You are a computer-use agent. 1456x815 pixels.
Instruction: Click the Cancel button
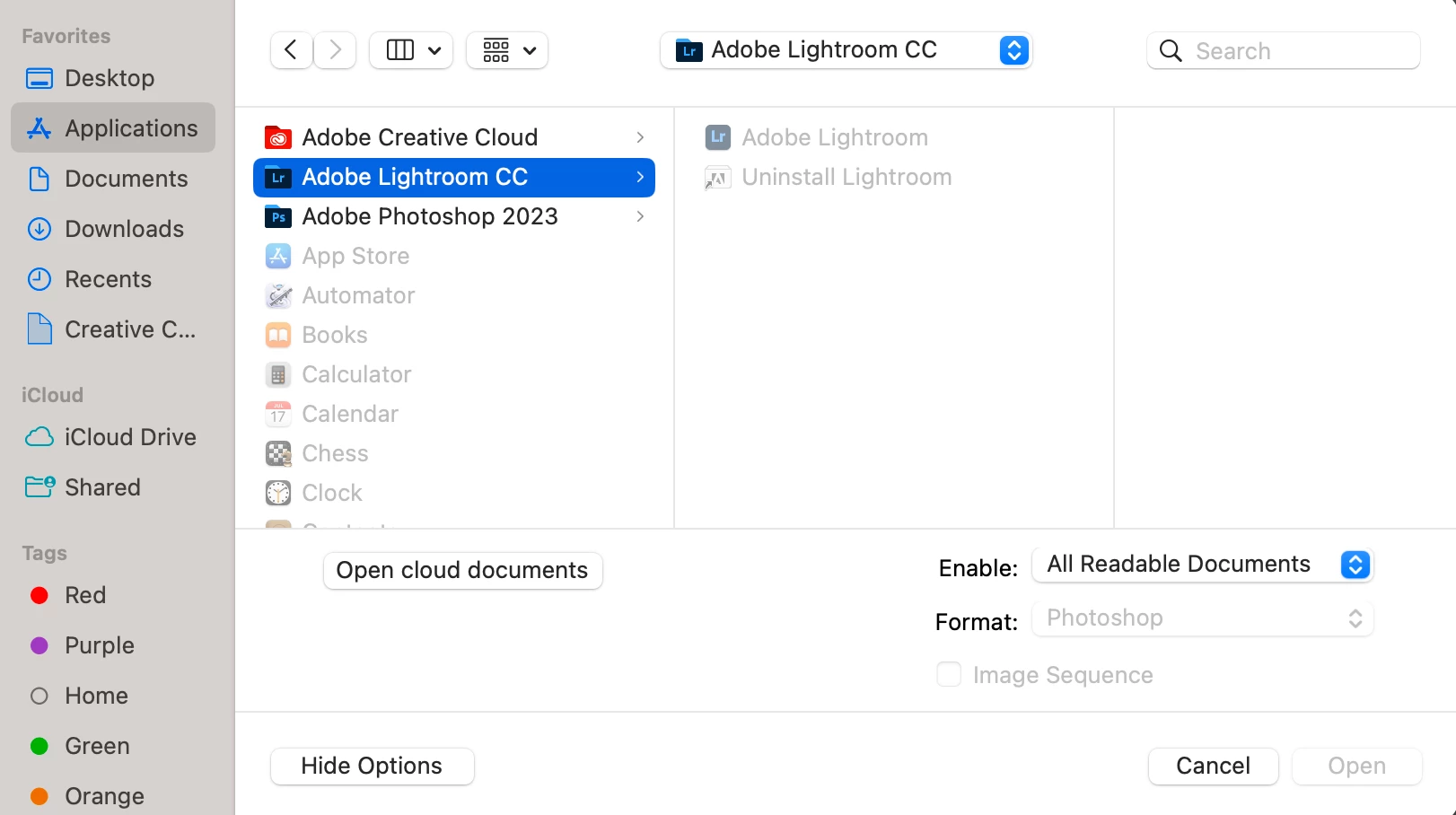(1213, 766)
